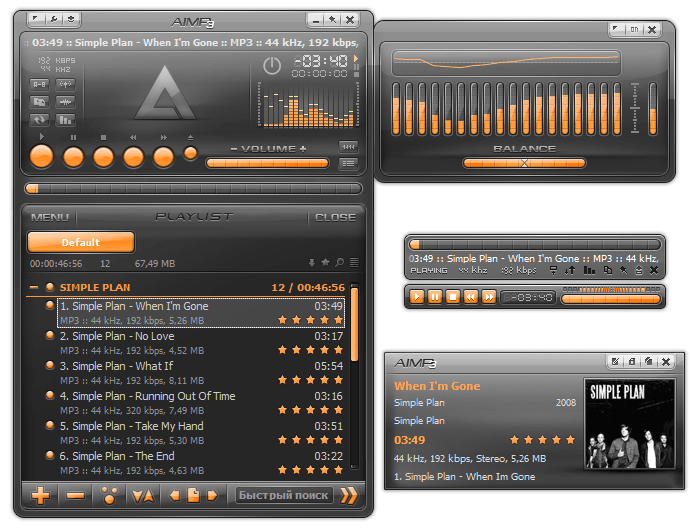Screen dimensions: 692x531
Task: Open the playlist list menu icon near search
Action: tap(354, 263)
